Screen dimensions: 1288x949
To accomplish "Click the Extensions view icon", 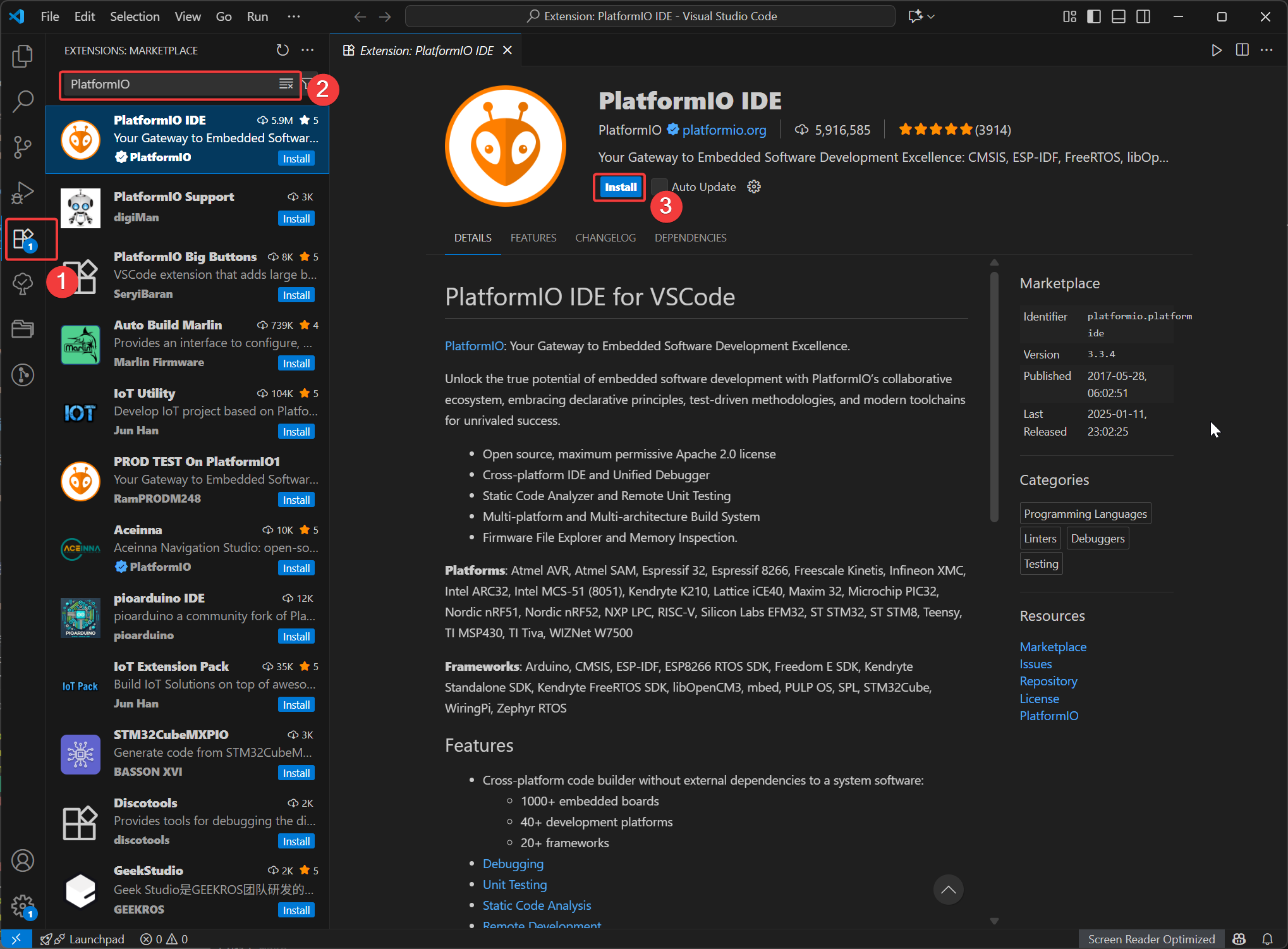I will 24,239.
